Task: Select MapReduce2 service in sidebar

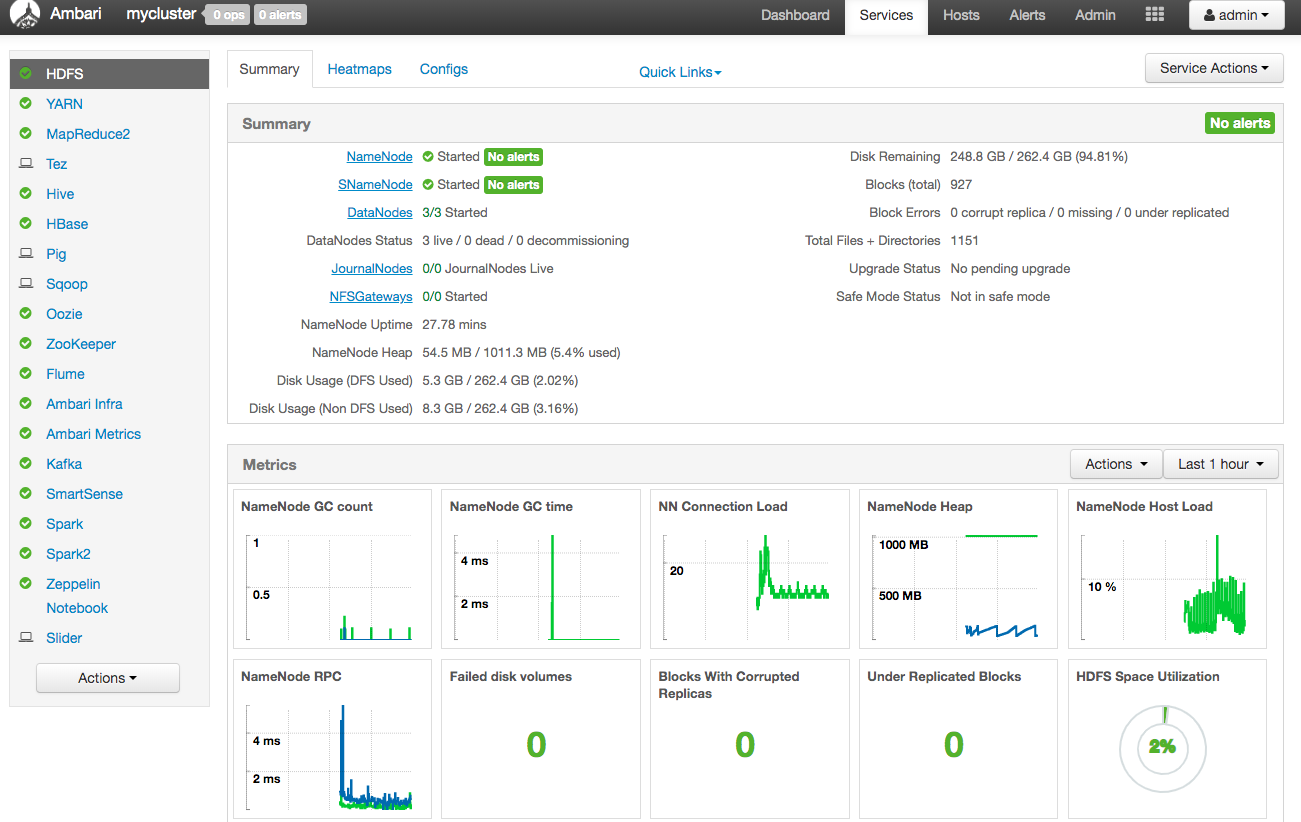Action: pyautogui.click(x=88, y=134)
